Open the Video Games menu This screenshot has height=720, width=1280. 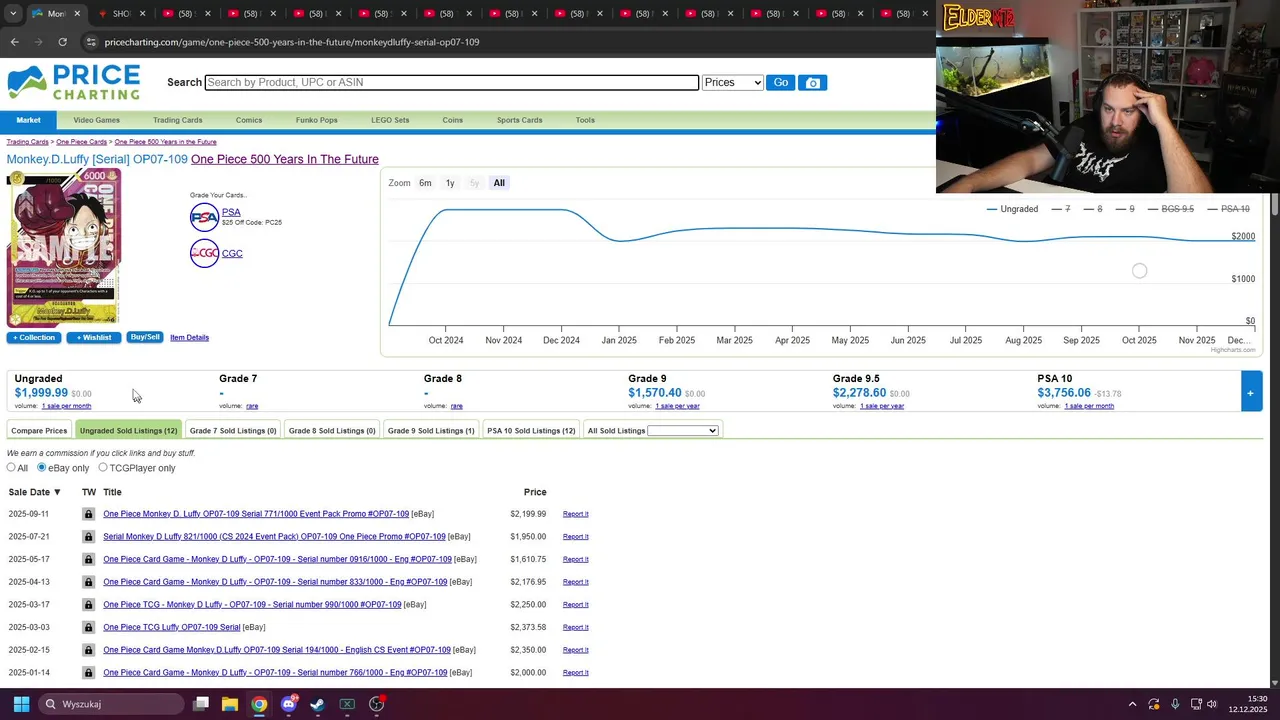pyautogui.click(x=96, y=120)
